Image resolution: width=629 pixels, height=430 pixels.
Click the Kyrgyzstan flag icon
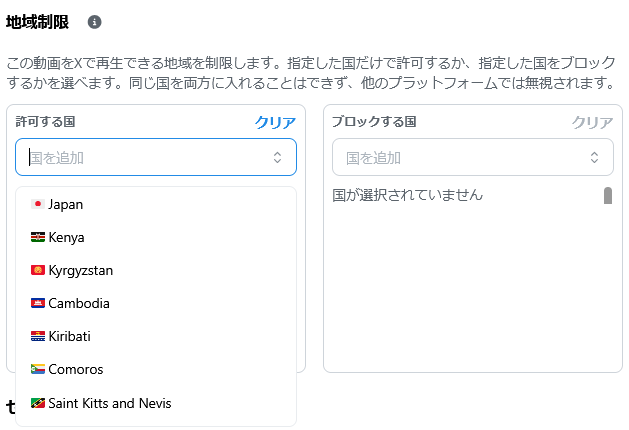point(38,270)
